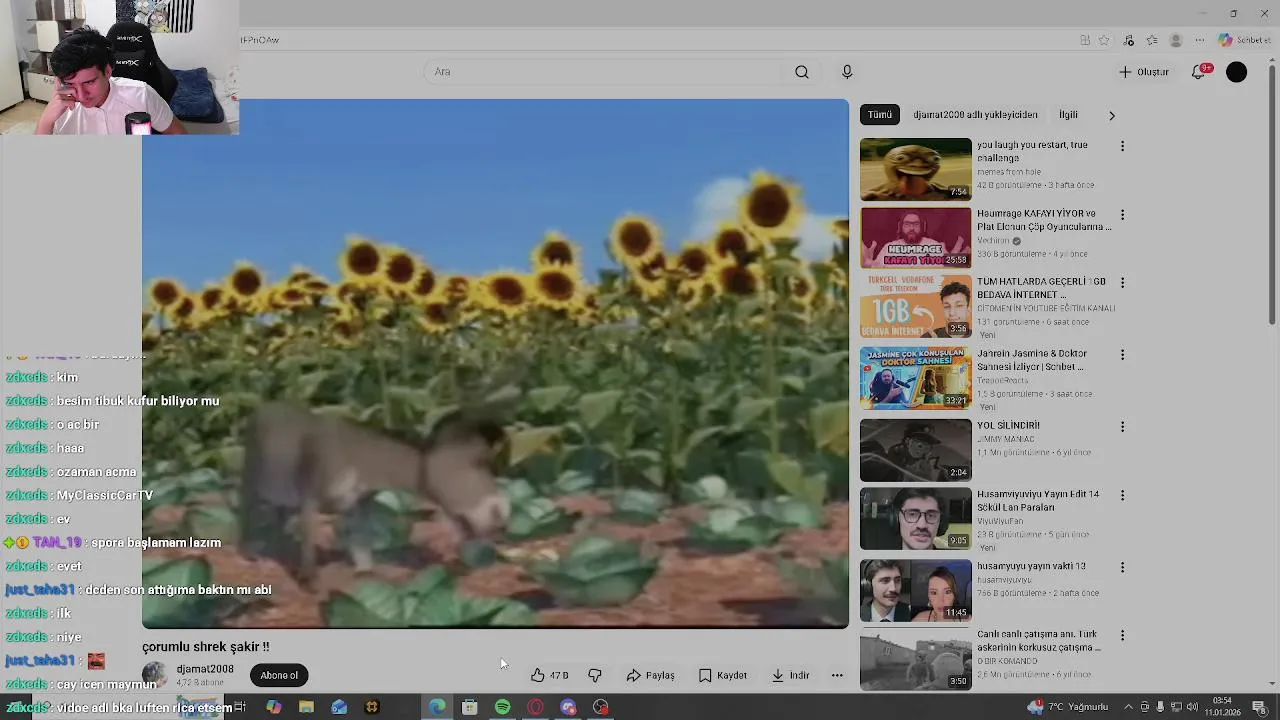This screenshot has width=1280, height=720.
Task: Open the djamat2008 channel name link
Action: tap(205, 669)
